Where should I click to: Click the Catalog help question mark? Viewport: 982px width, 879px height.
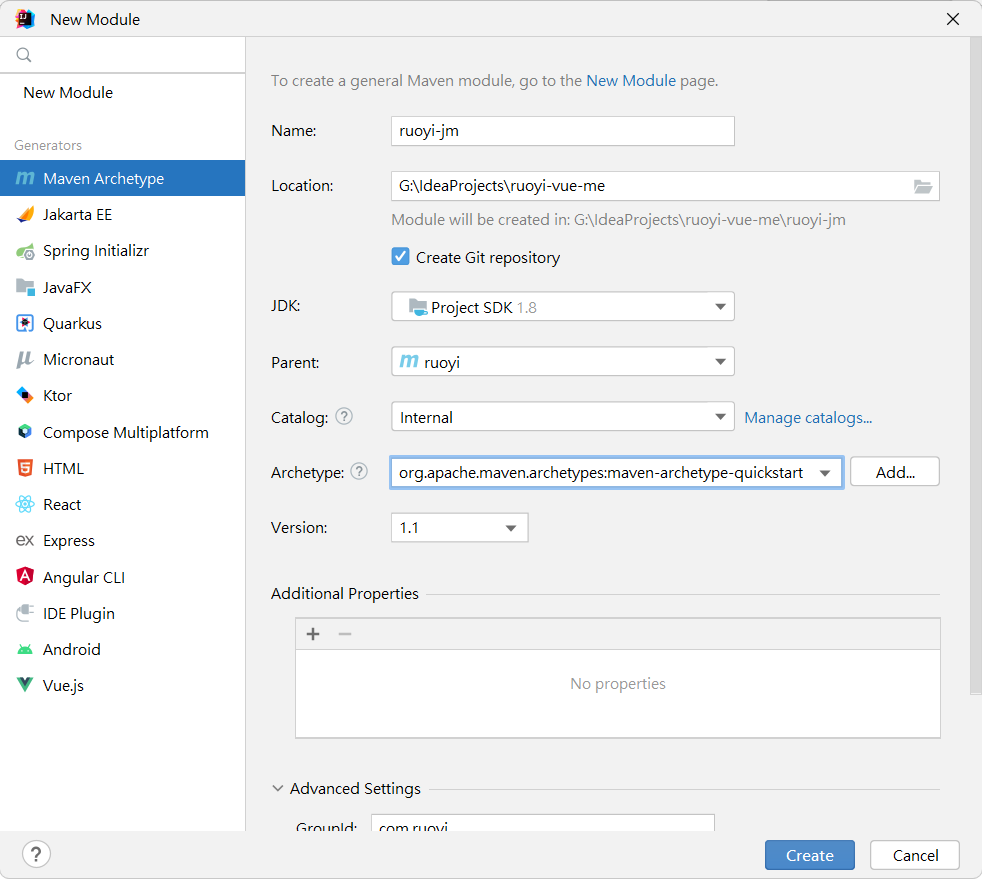tap(344, 417)
